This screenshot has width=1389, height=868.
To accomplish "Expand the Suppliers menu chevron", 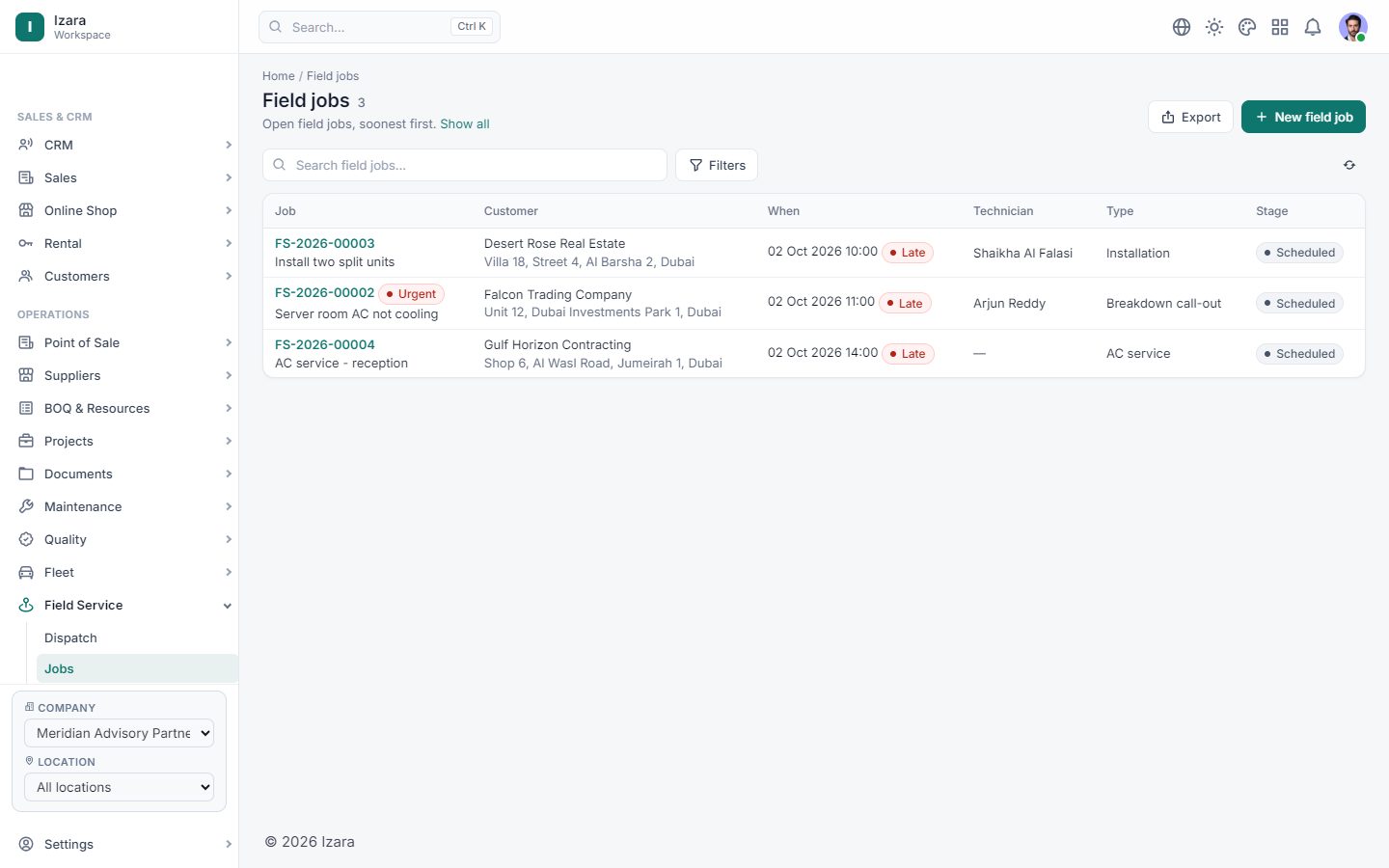I will click(x=229, y=375).
